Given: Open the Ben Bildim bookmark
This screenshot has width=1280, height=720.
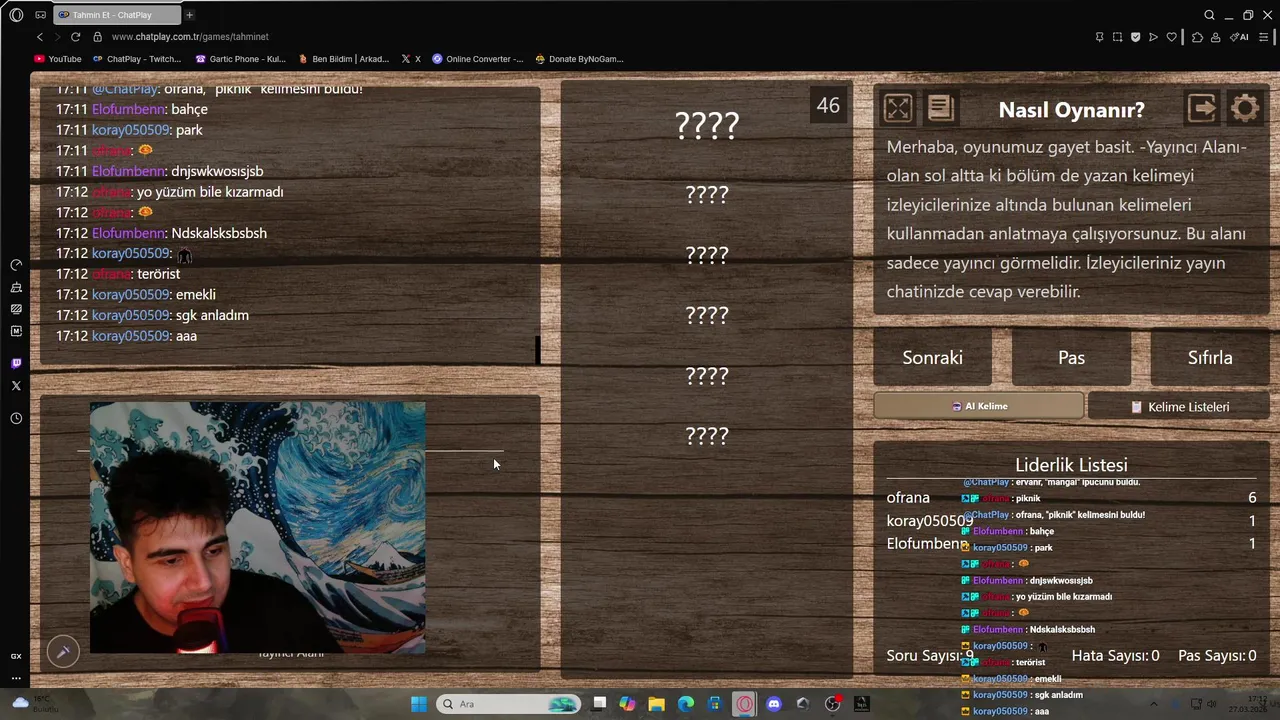Looking at the screenshot, I should pyautogui.click(x=344, y=59).
